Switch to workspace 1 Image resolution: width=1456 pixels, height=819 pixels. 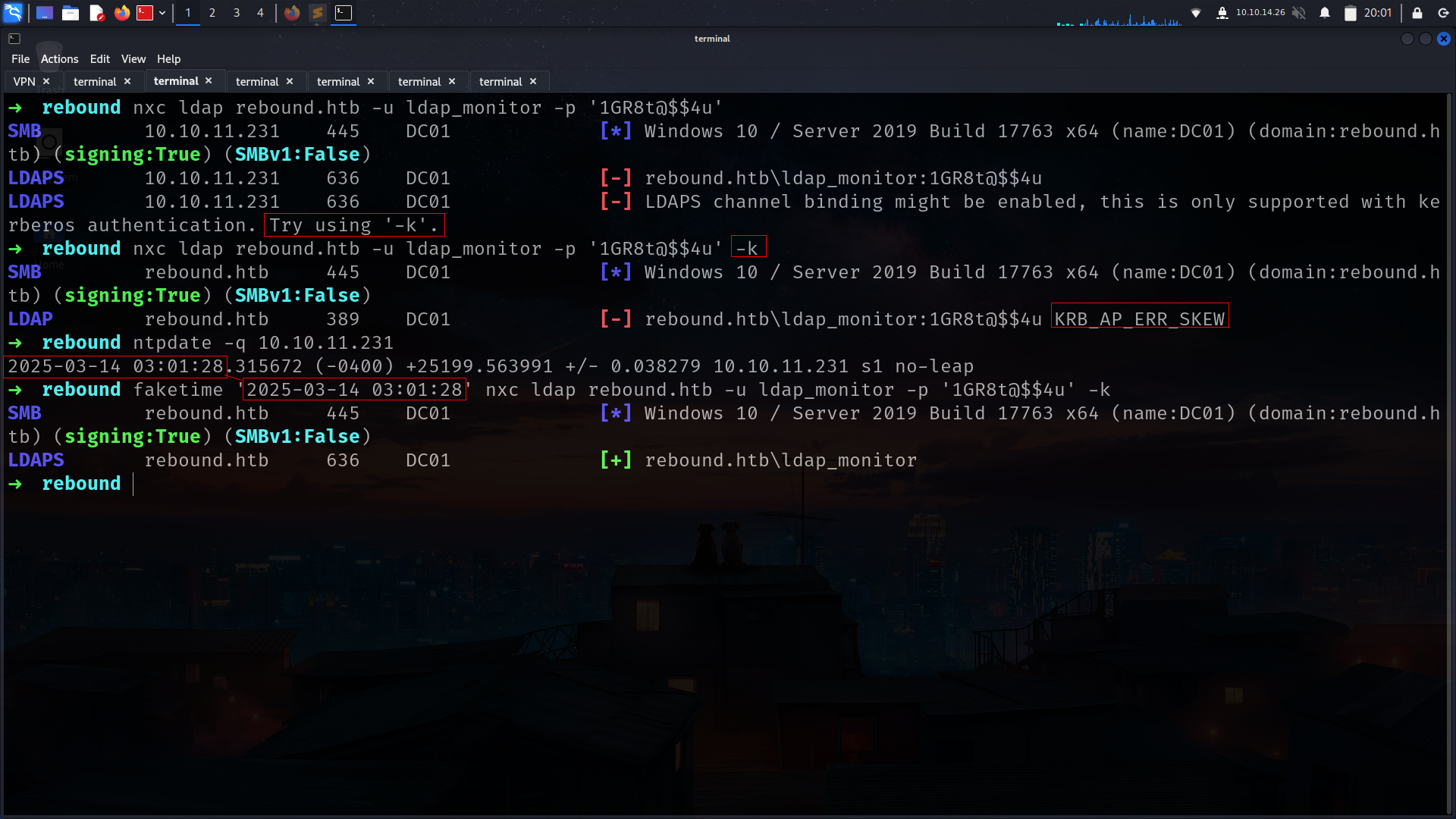[x=188, y=12]
